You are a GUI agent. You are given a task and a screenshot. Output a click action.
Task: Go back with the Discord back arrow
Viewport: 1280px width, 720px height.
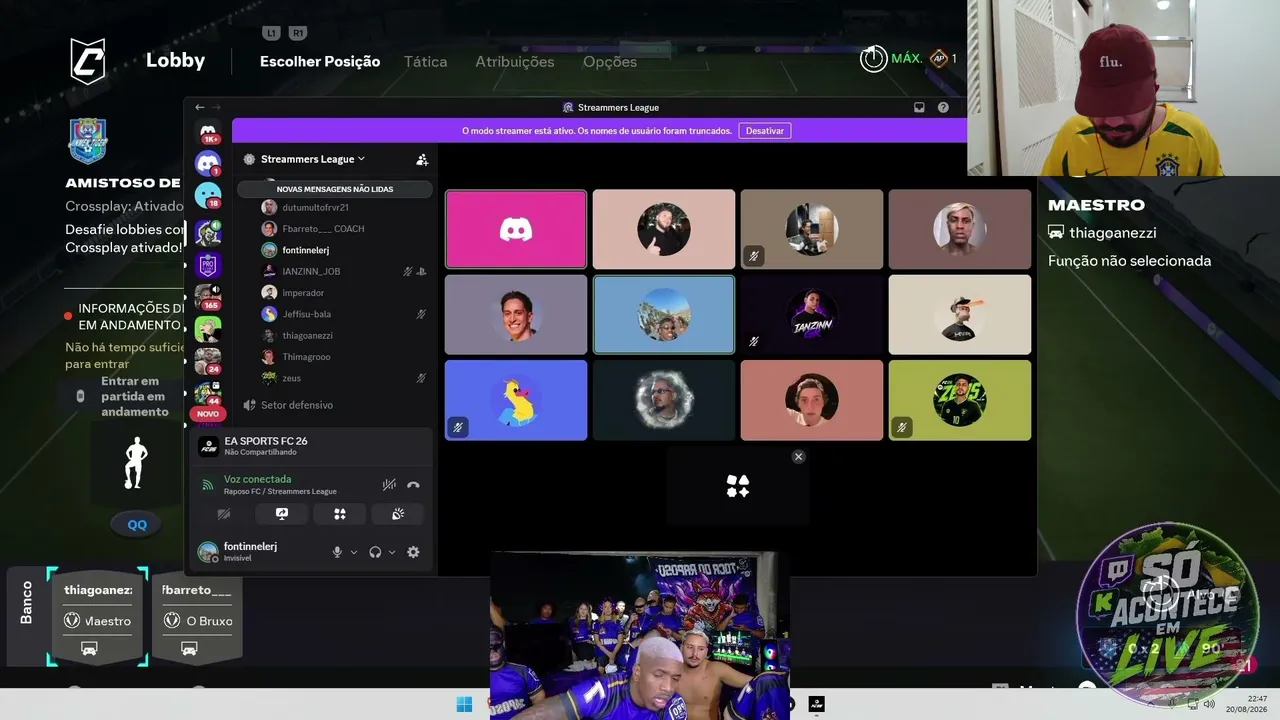200,107
